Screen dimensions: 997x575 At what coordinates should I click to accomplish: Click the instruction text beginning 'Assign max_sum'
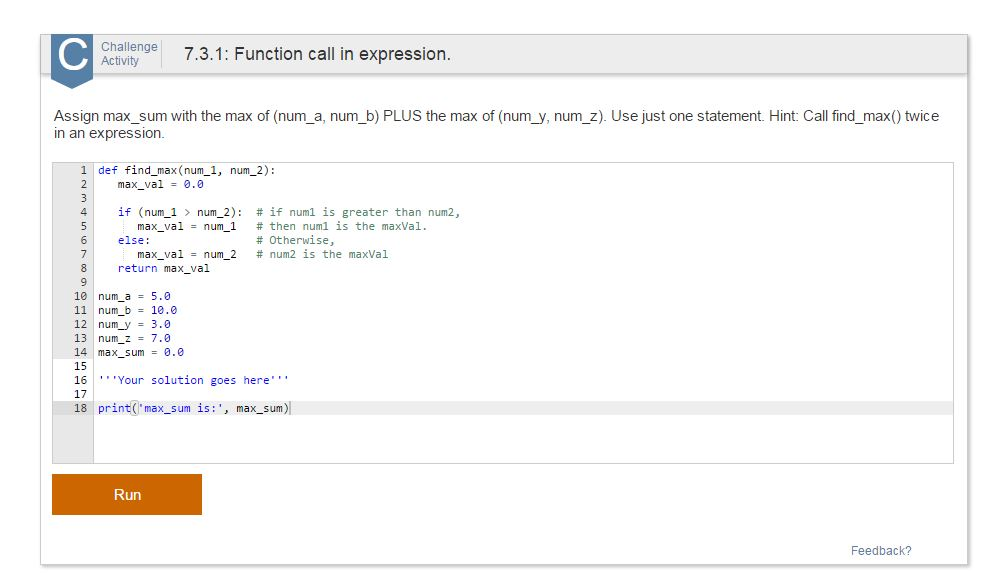coord(496,125)
